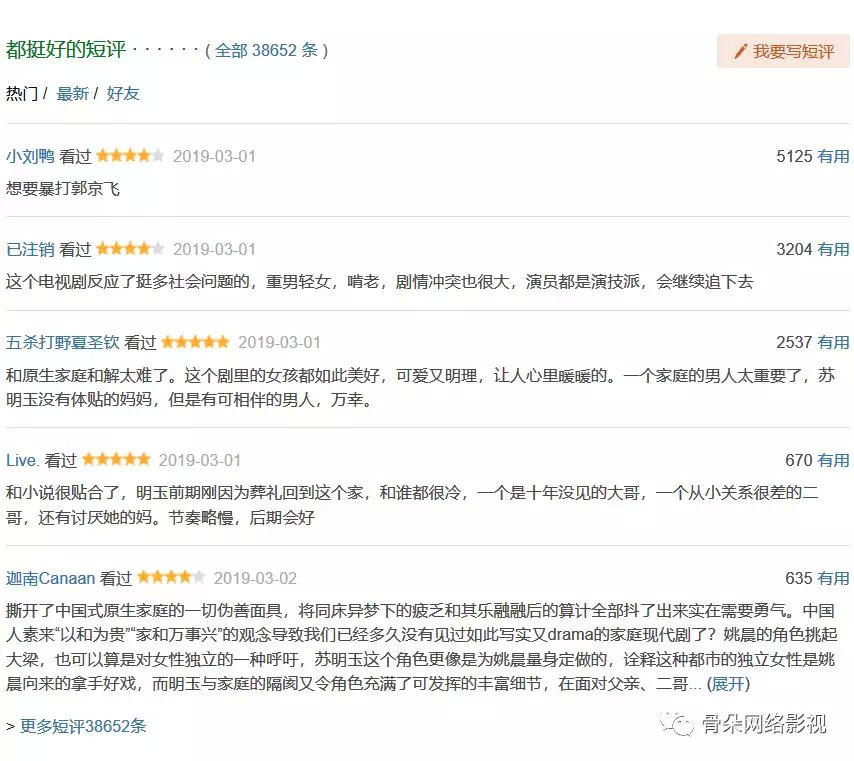Click the 我要写短评 button
Viewport: 854px width, 761px height.
pyautogui.click(x=783, y=51)
